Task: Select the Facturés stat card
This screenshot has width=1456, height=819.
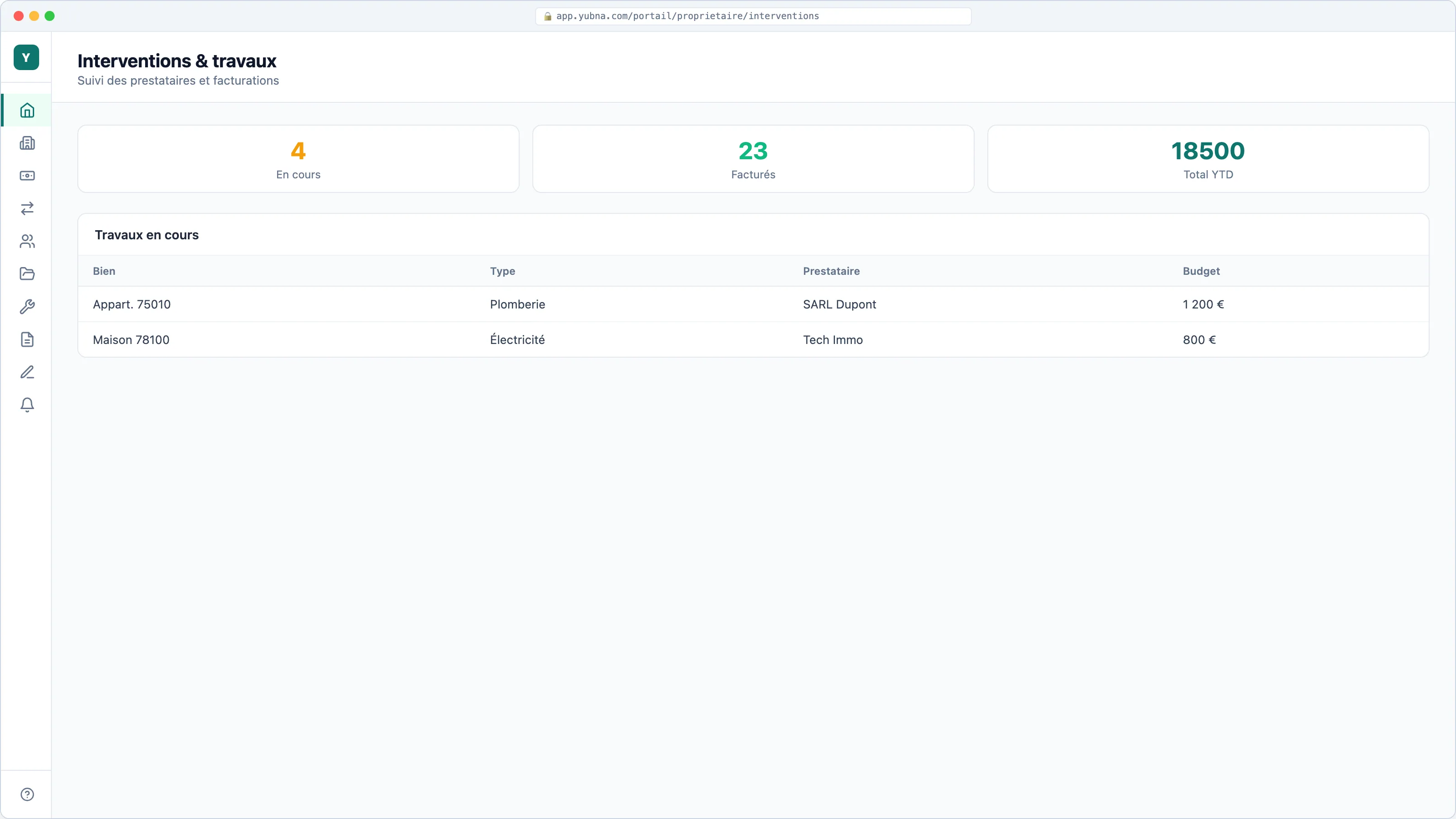Action: pyautogui.click(x=753, y=159)
